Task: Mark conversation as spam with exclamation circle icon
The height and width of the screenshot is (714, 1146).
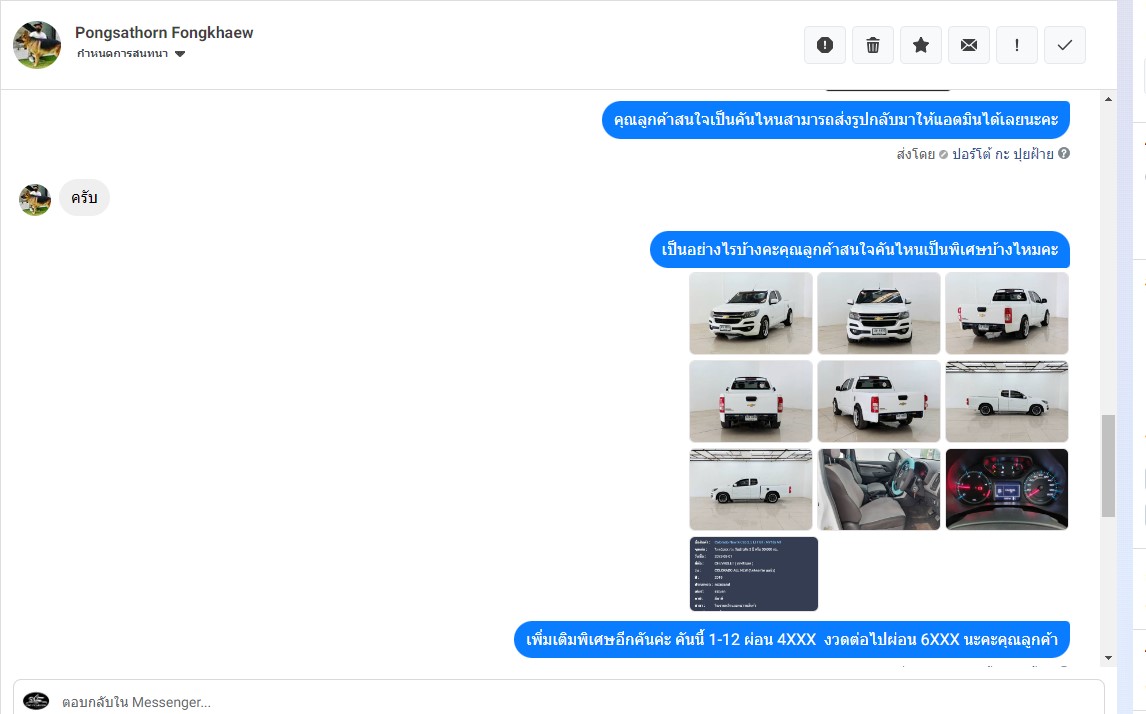Action: click(824, 45)
